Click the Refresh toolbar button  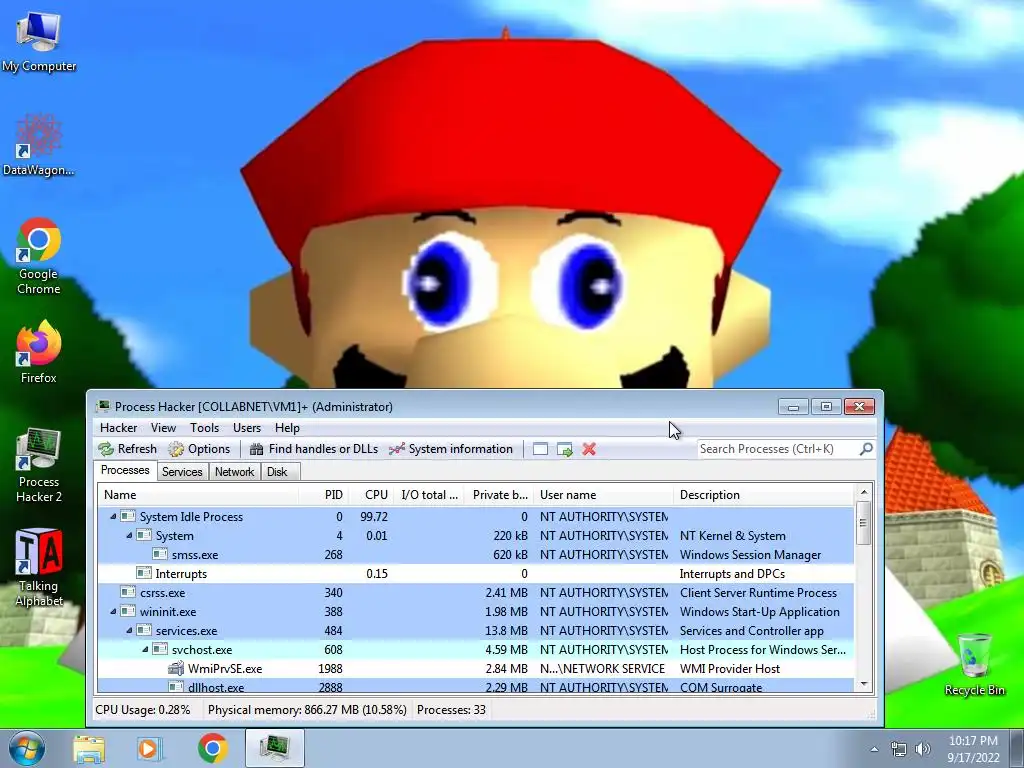pos(128,449)
